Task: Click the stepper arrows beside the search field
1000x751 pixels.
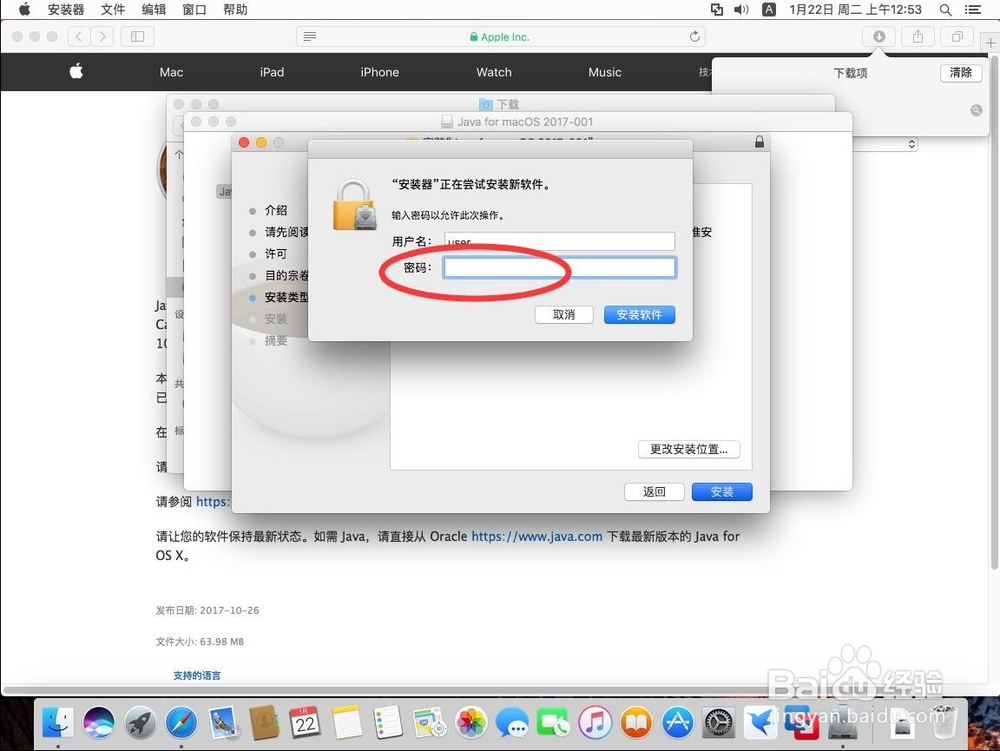Action: tap(910, 144)
